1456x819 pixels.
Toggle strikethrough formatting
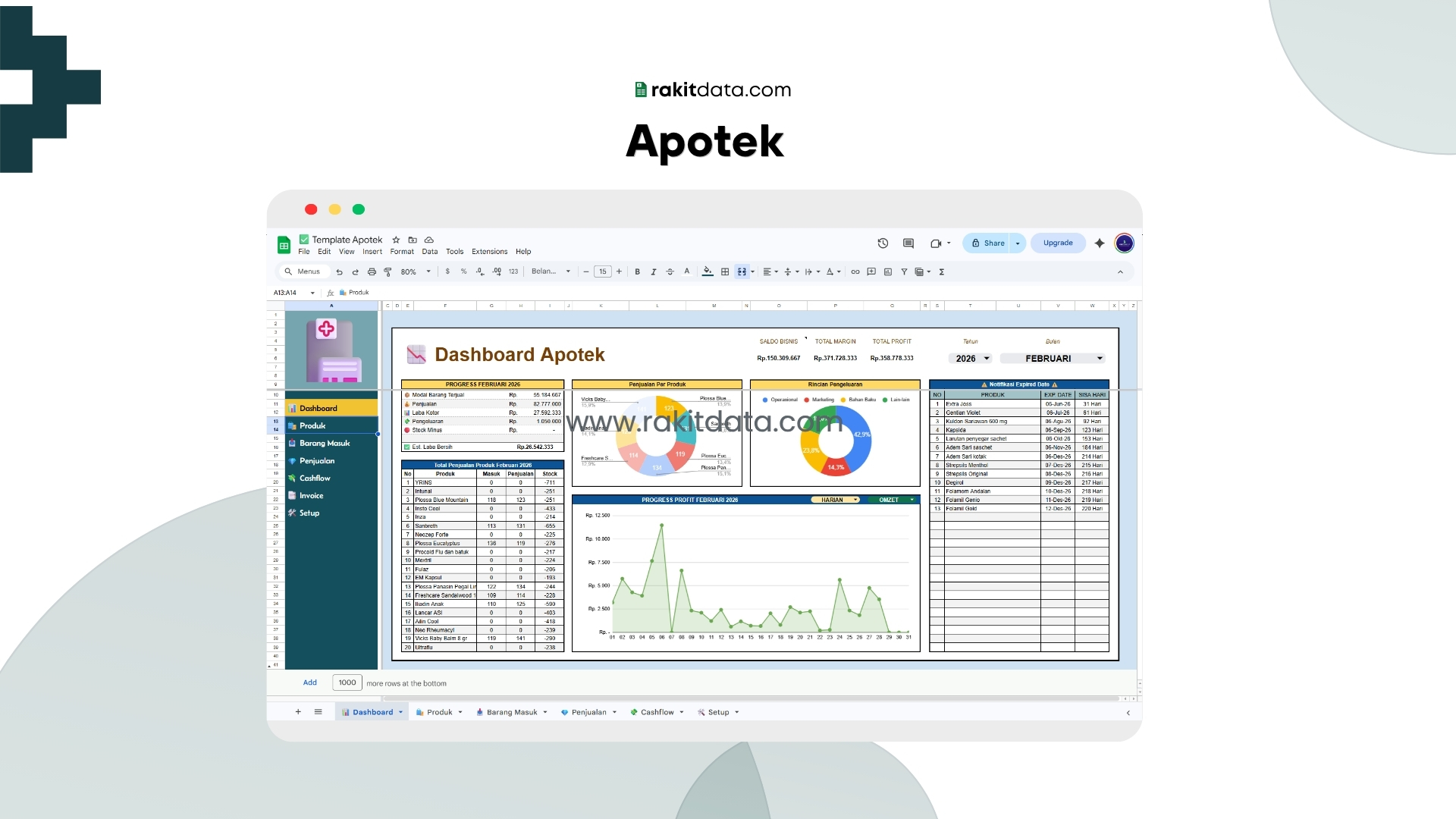(x=670, y=271)
